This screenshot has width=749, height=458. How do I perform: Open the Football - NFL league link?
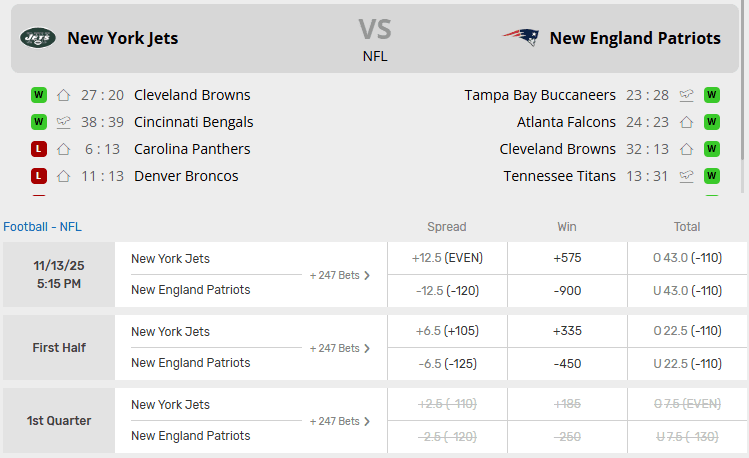pyautogui.click(x=42, y=227)
